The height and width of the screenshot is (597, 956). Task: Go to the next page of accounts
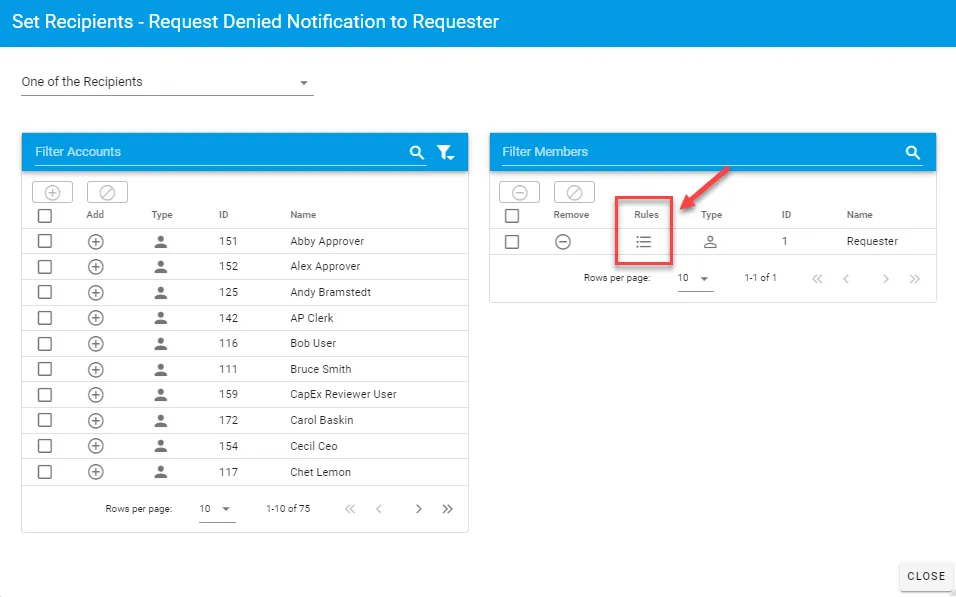[x=419, y=509]
